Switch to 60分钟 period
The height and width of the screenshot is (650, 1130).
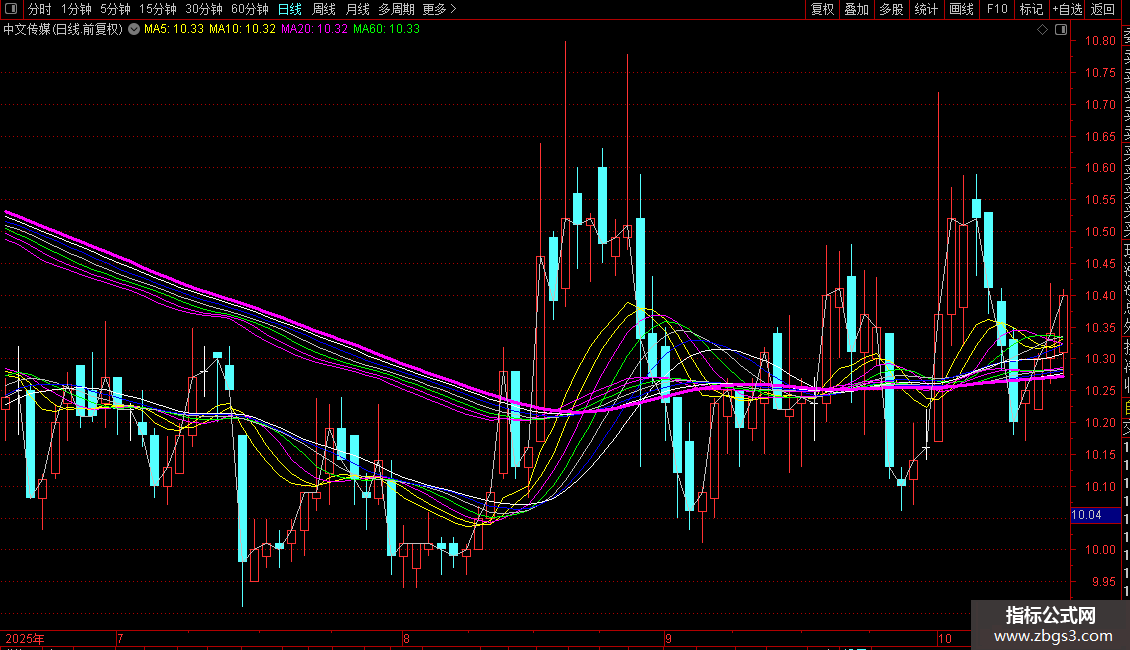coord(249,10)
